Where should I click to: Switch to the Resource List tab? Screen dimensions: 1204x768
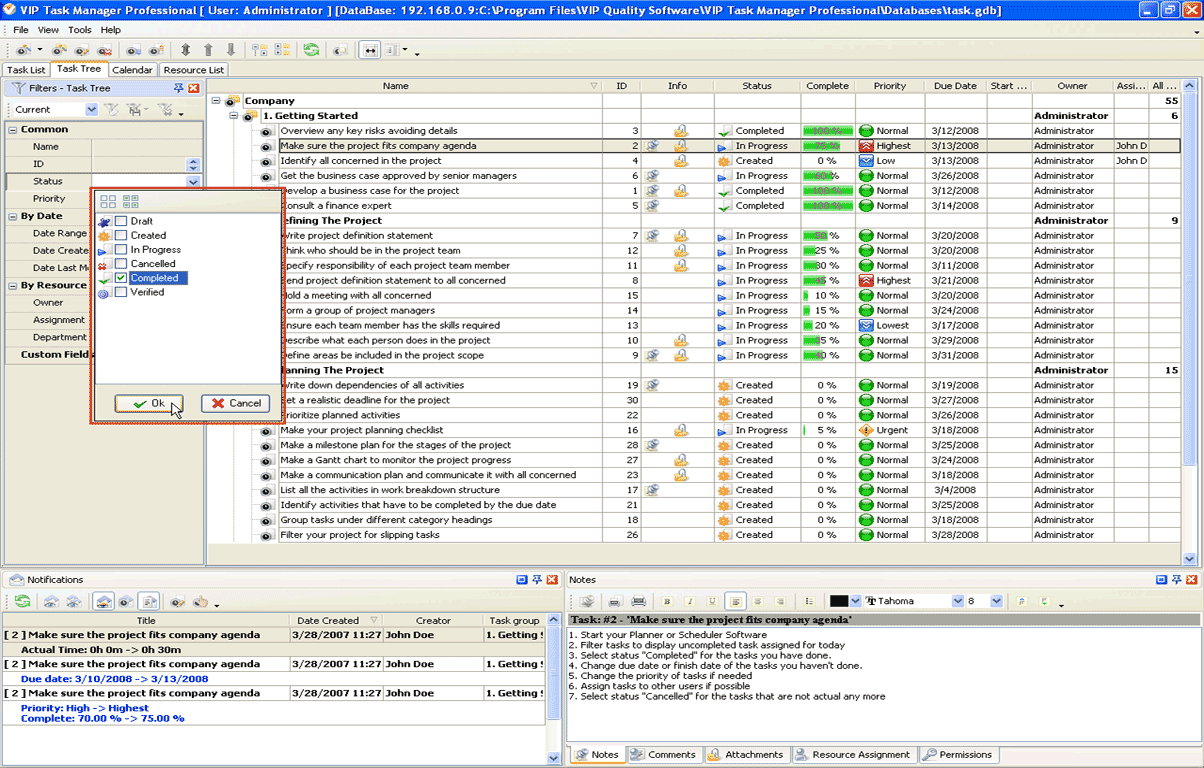tap(193, 70)
